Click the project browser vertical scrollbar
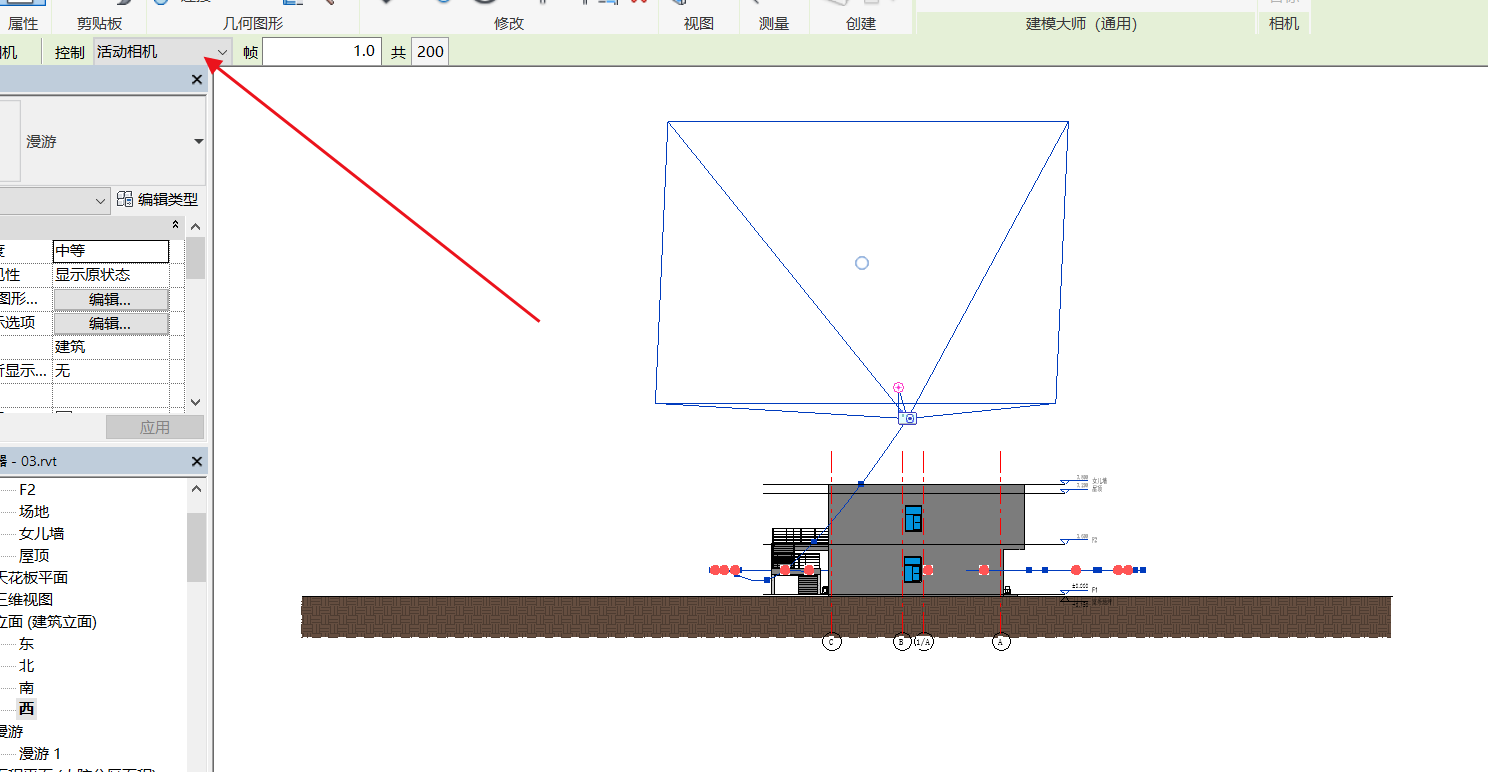The image size is (1488, 772). (x=196, y=550)
